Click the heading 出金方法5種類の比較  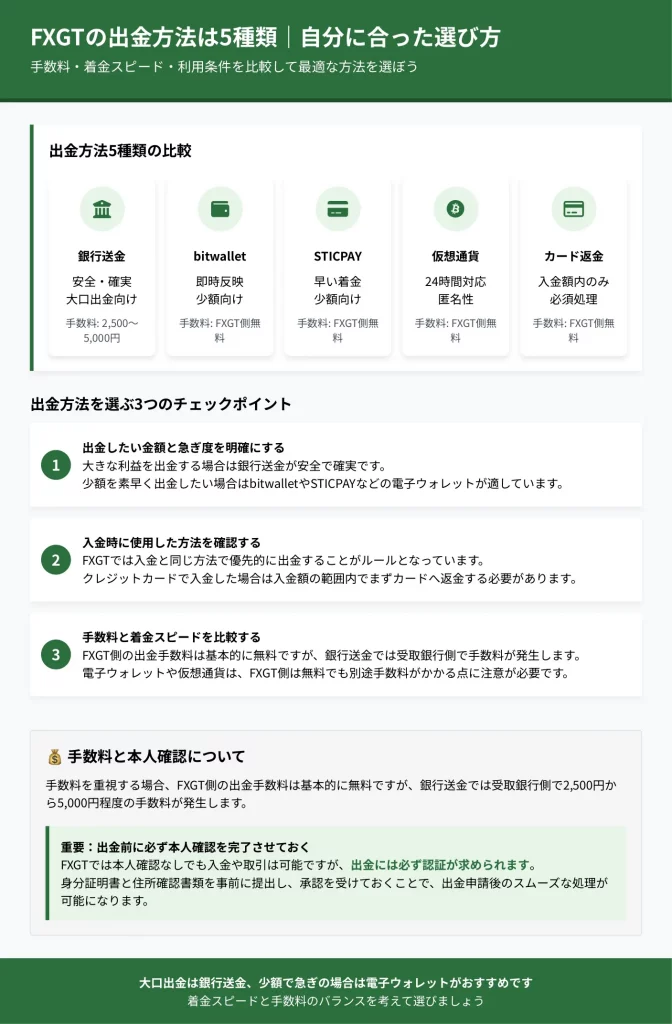121,150
